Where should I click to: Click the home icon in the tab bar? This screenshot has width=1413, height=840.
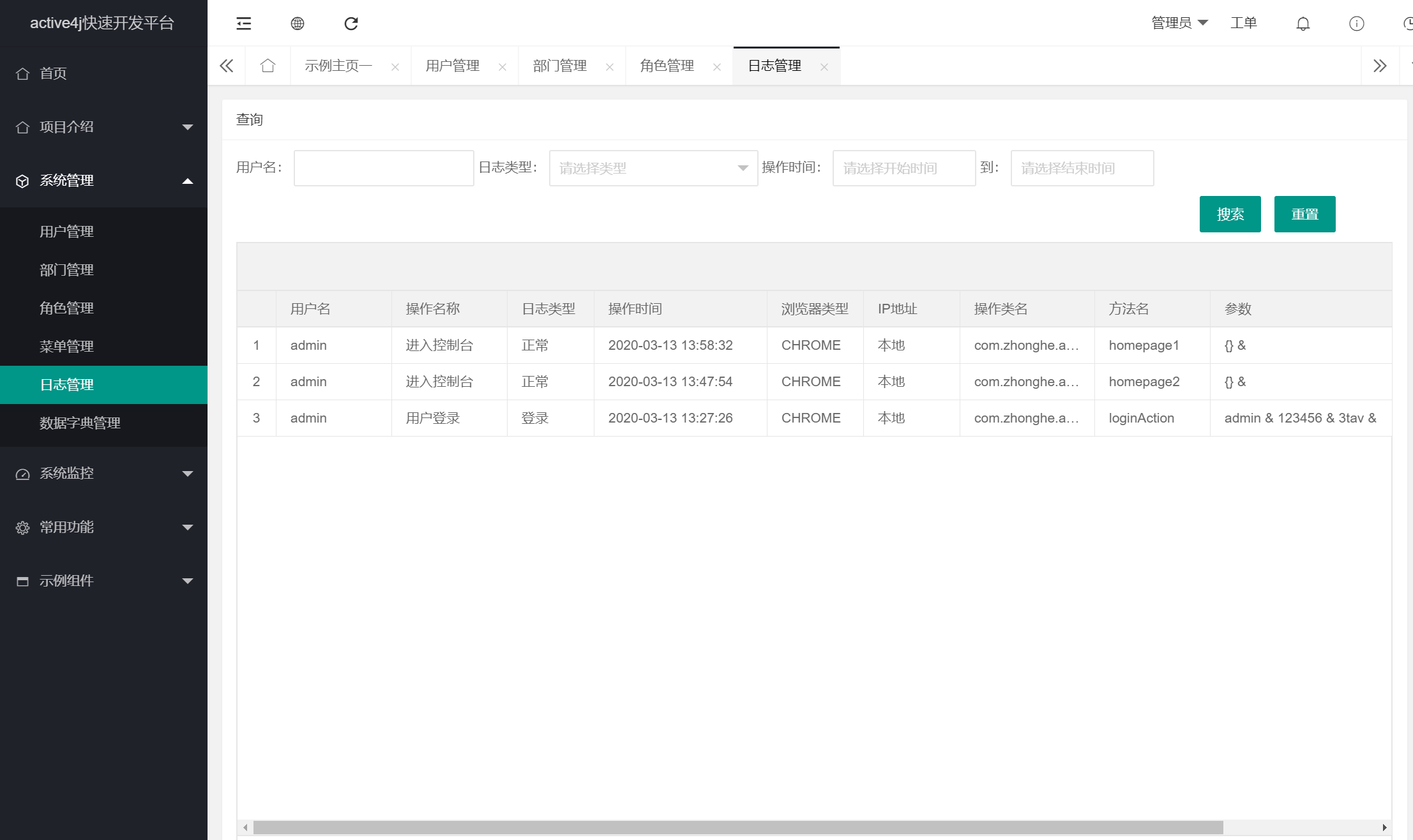click(x=268, y=64)
